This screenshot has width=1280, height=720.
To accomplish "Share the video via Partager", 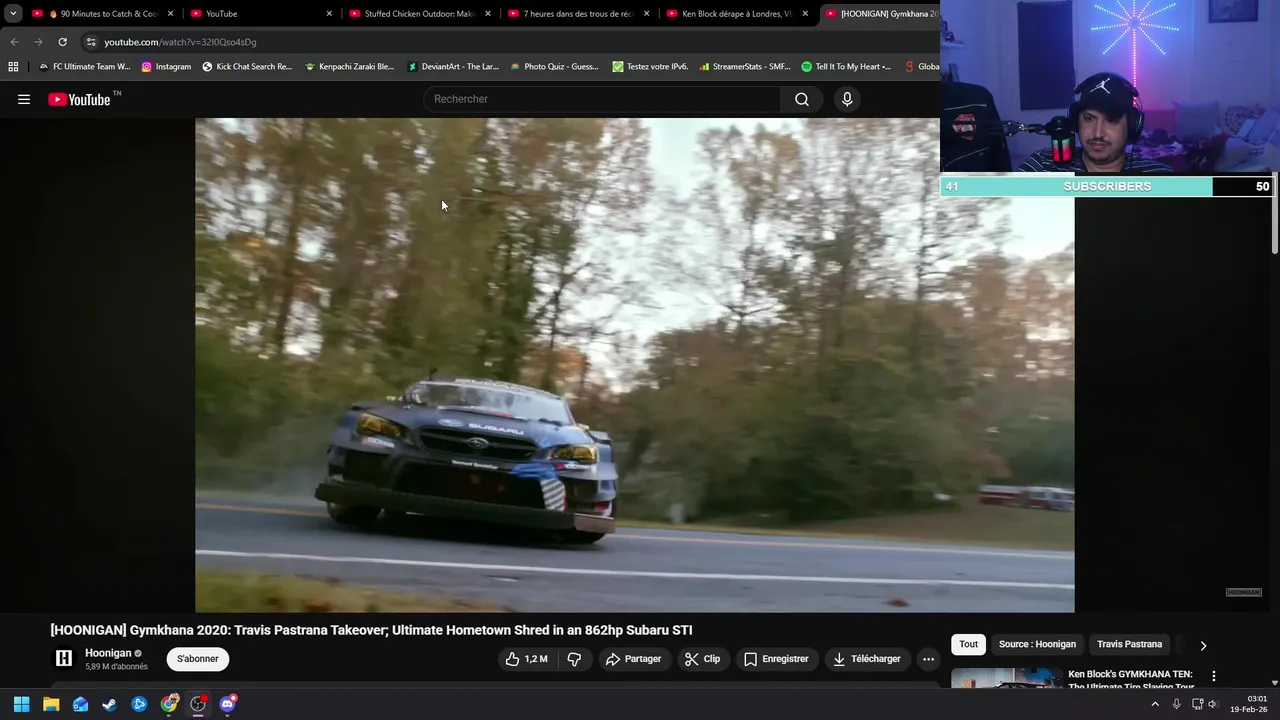I will point(633,659).
